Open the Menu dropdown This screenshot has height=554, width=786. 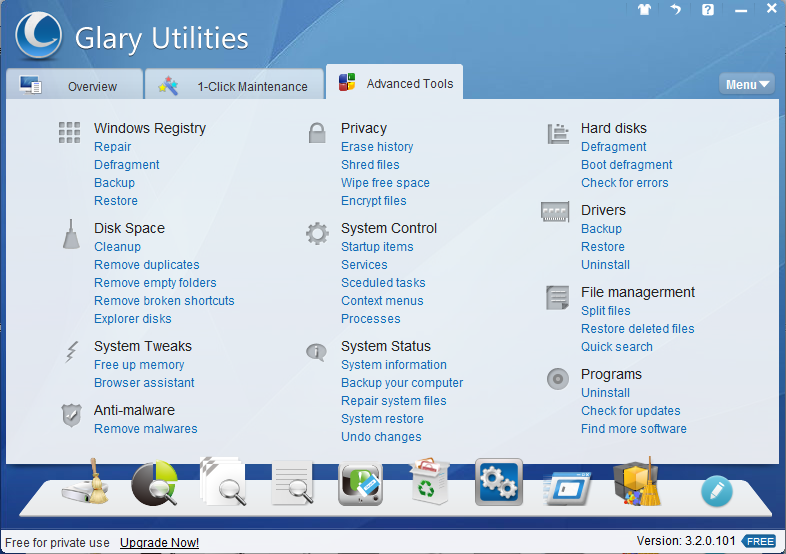(x=747, y=84)
